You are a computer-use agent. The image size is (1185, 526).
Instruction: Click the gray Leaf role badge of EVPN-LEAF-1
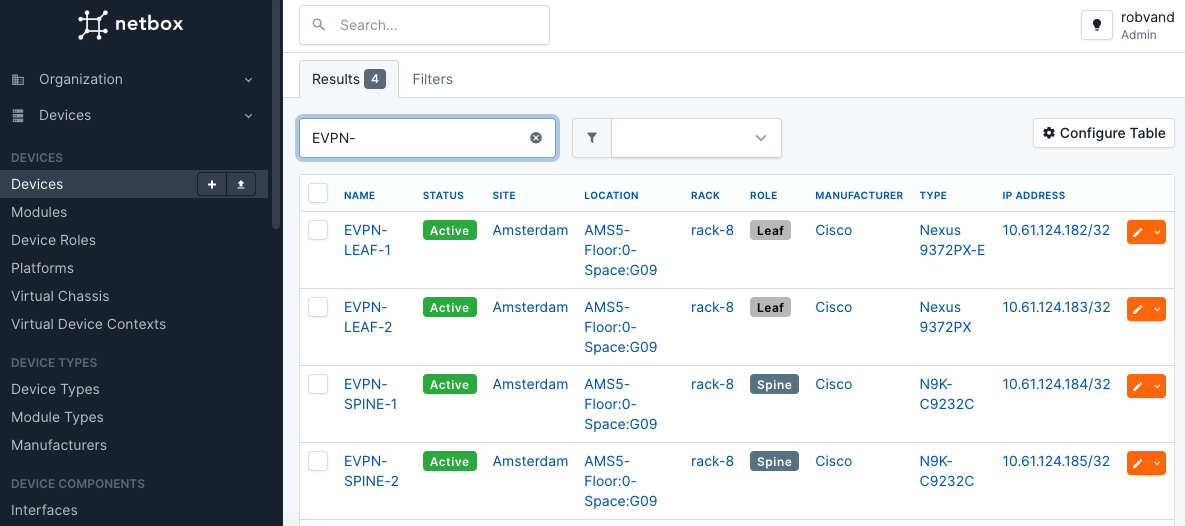click(770, 231)
